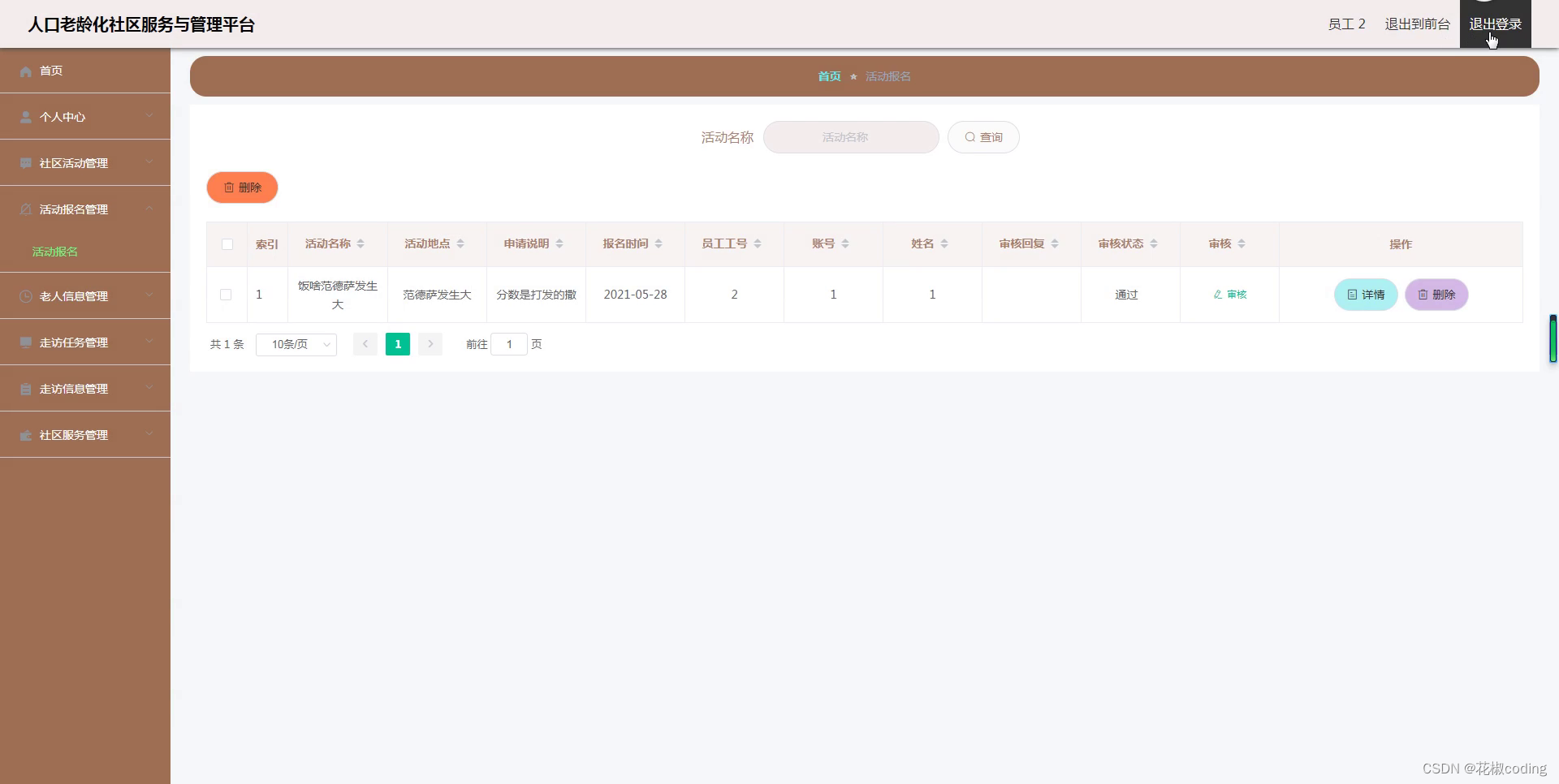Viewport: 1559px width, 784px height.
Task: Expand the 老人信息管理 menu chevron
Action: [149, 295]
